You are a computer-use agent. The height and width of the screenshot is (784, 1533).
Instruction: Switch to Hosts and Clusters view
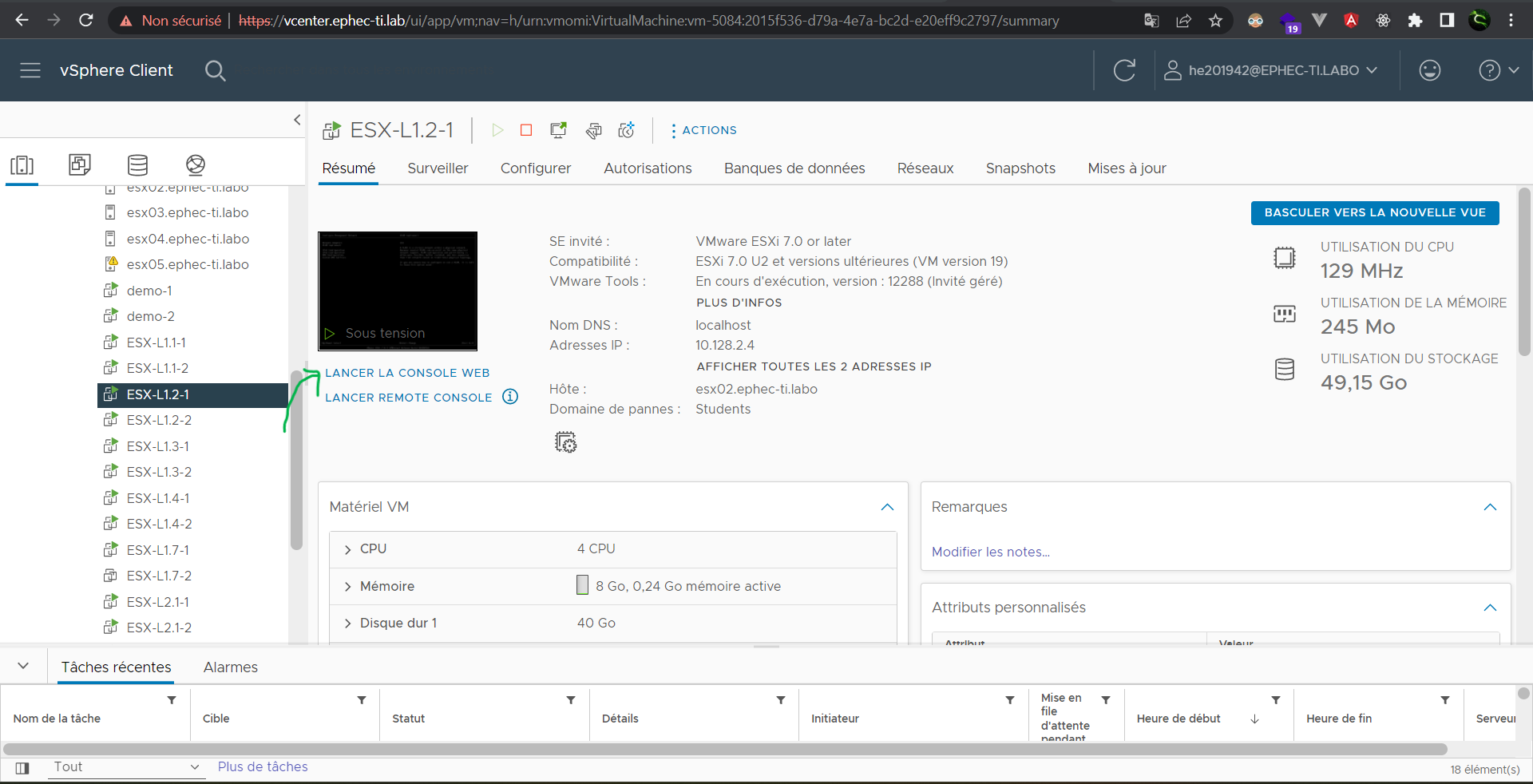coord(22,165)
